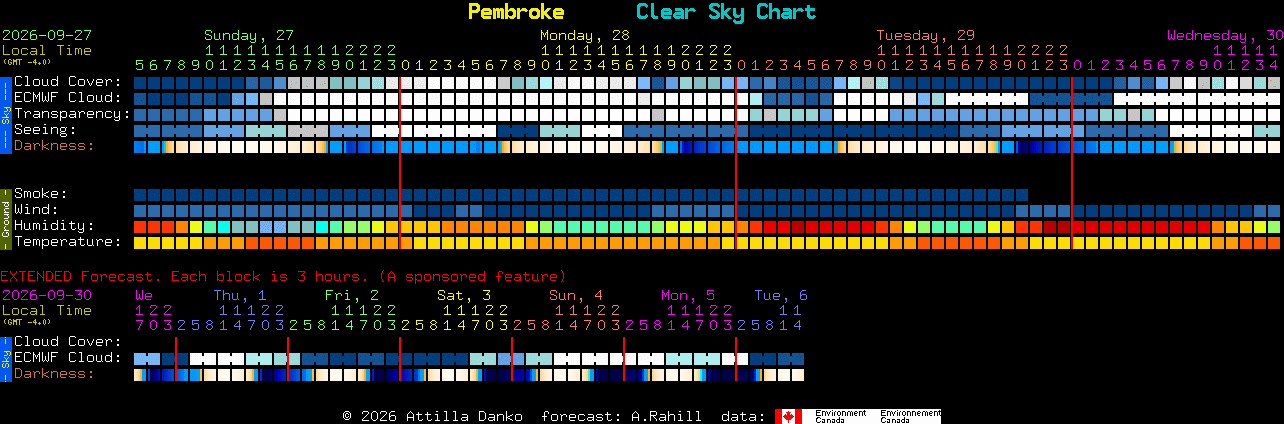Select the ECMWF Cloud row label
Viewport: 1284px width, 424px height.
[68, 97]
